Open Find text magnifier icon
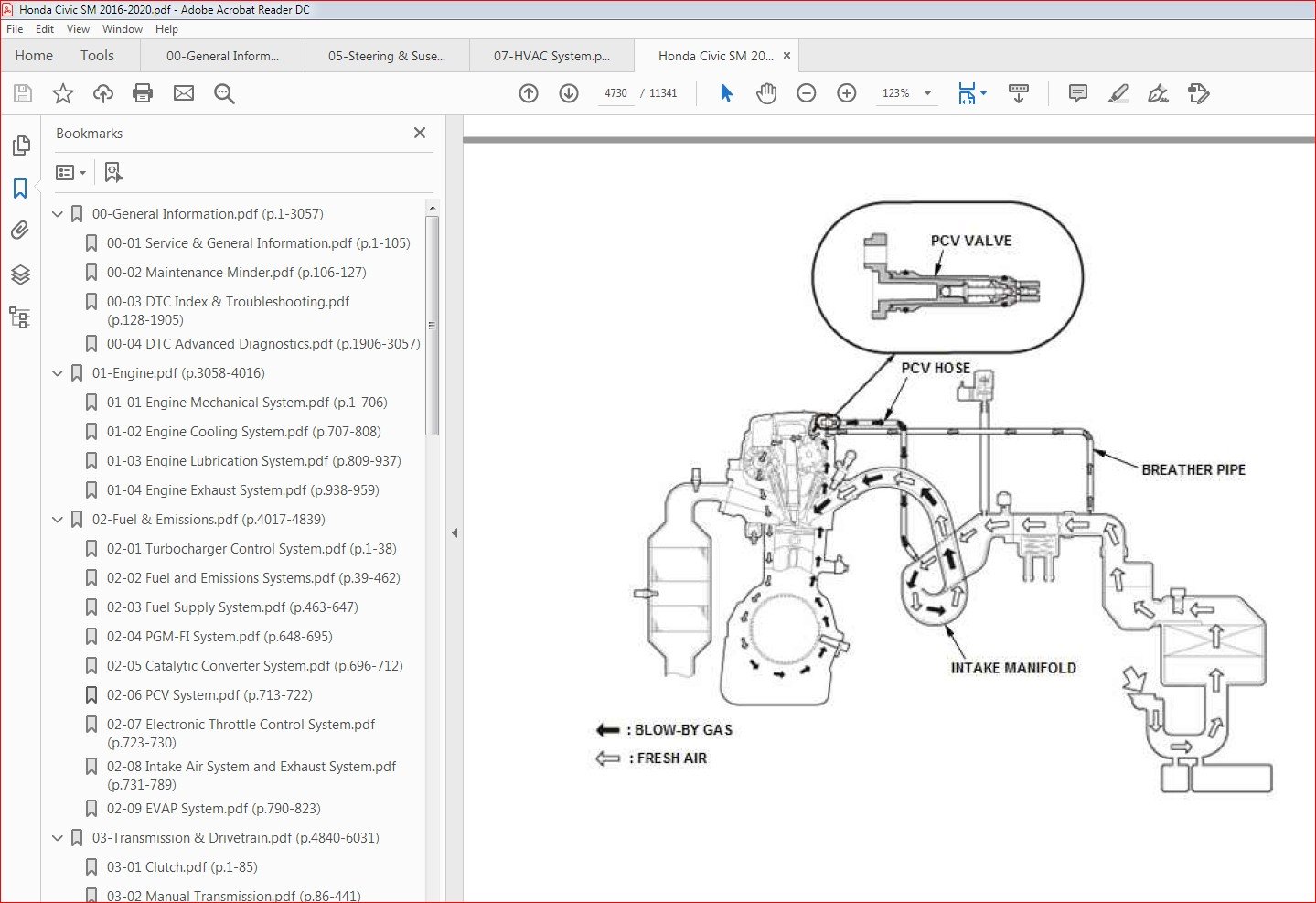Image resolution: width=1316 pixels, height=903 pixels. [224, 93]
